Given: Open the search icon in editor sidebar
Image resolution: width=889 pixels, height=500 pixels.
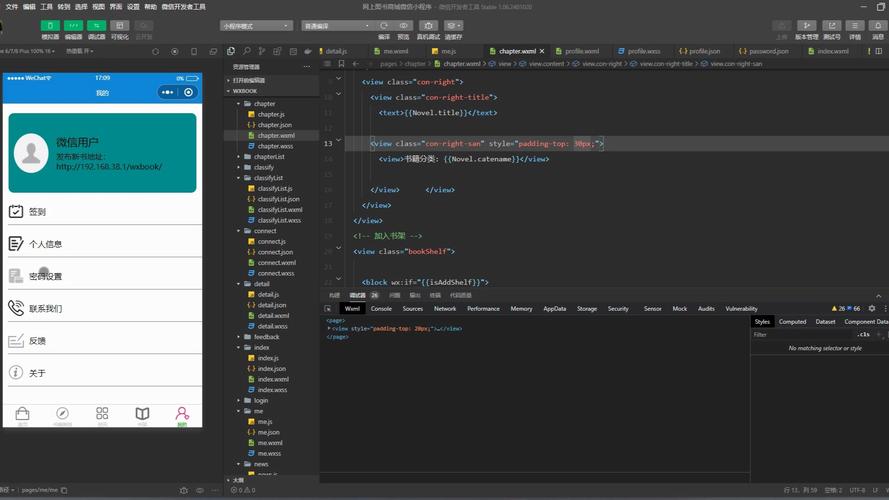Looking at the screenshot, I should pos(247,51).
